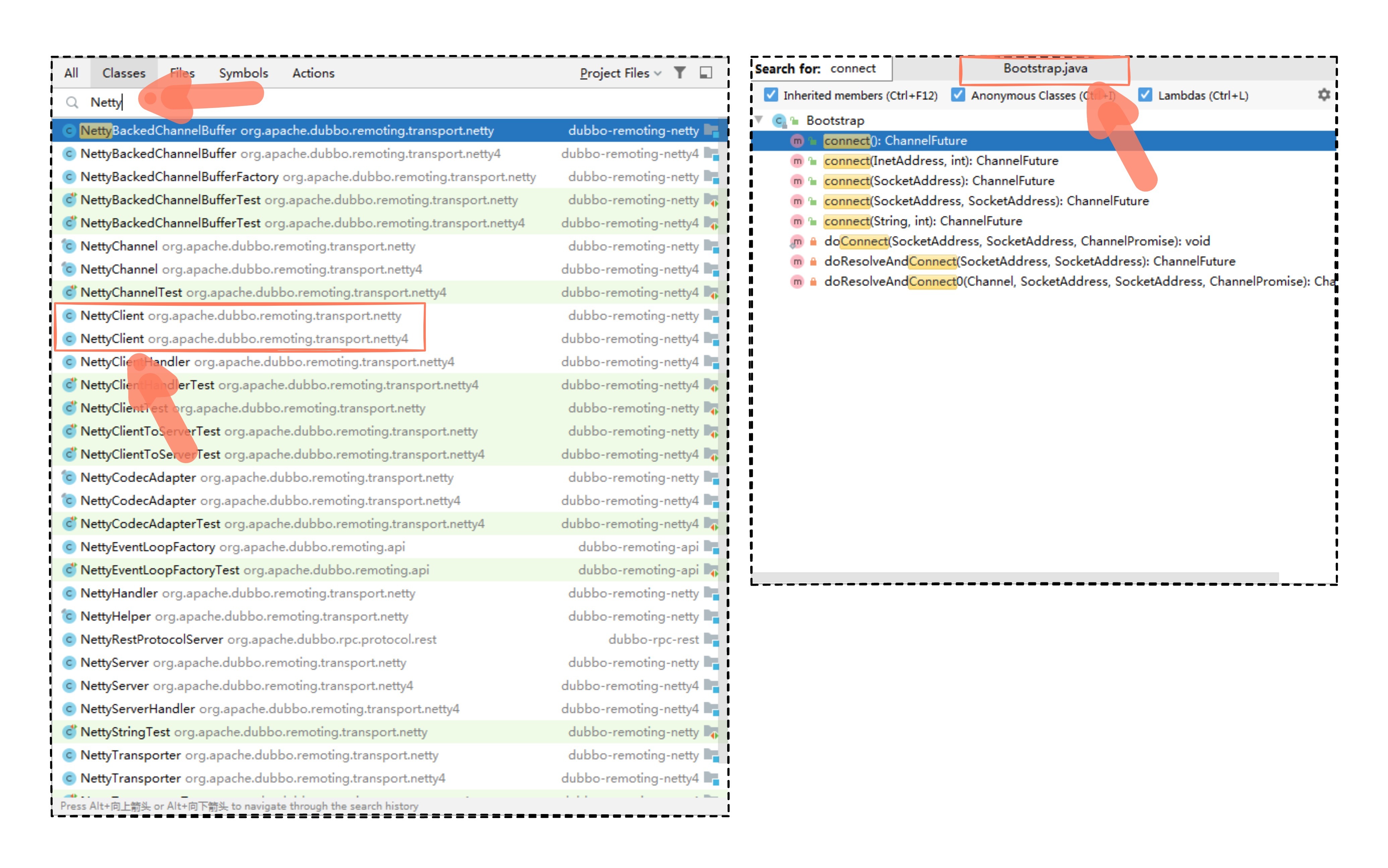Click the method icon of connect(String, int)
Viewport: 1388px width, 868px height.
(x=797, y=221)
